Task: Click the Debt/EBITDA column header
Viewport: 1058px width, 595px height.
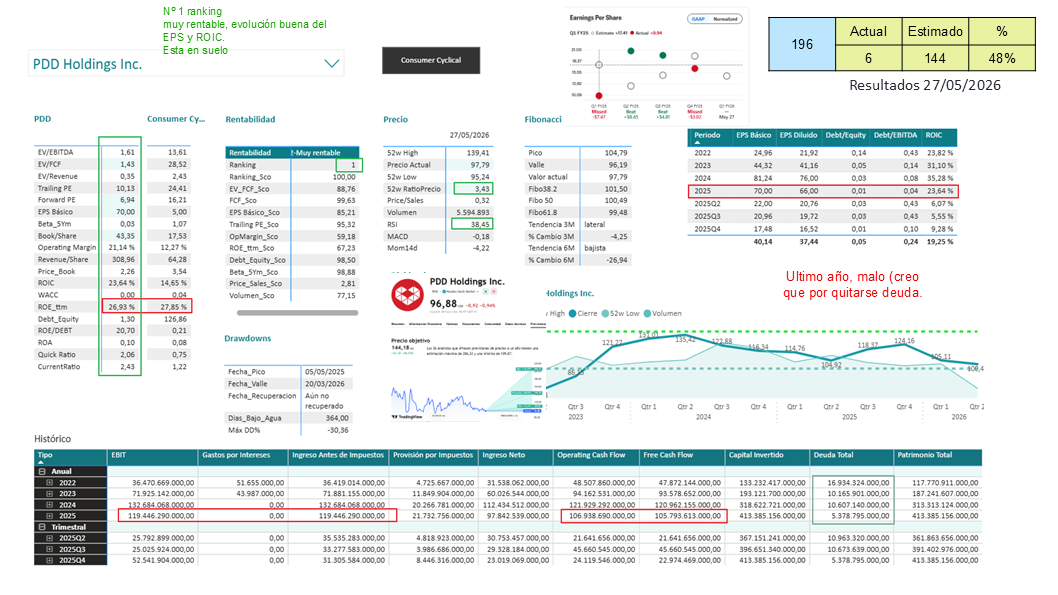Action: (x=895, y=135)
